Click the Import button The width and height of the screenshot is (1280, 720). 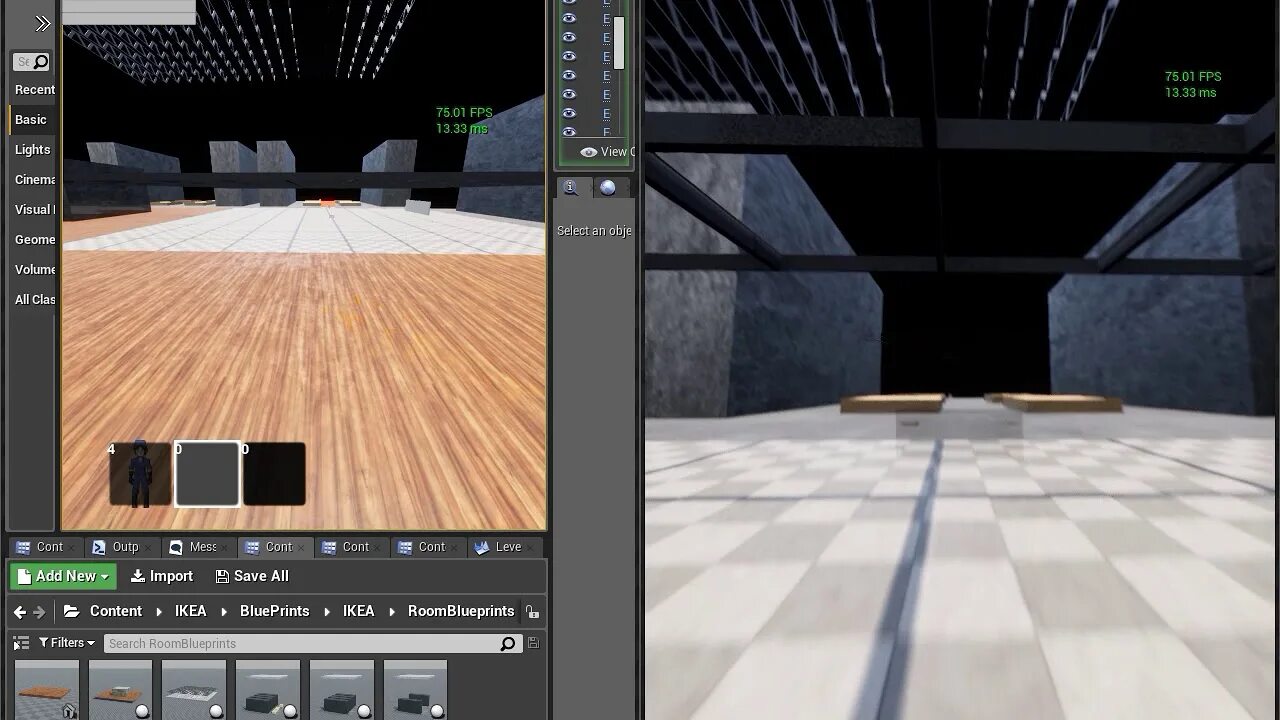click(162, 576)
